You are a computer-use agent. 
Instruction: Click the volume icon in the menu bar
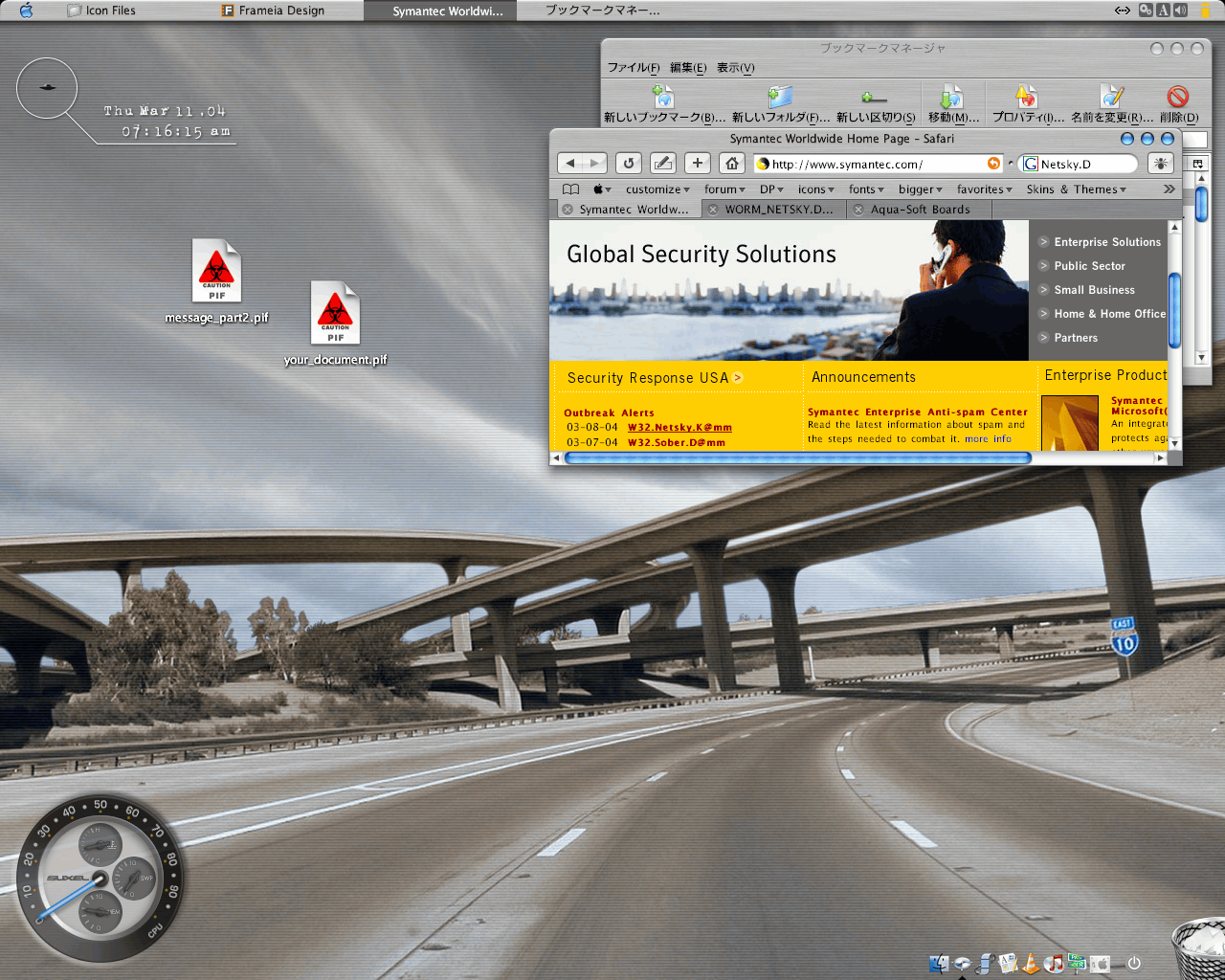(x=1180, y=11)
